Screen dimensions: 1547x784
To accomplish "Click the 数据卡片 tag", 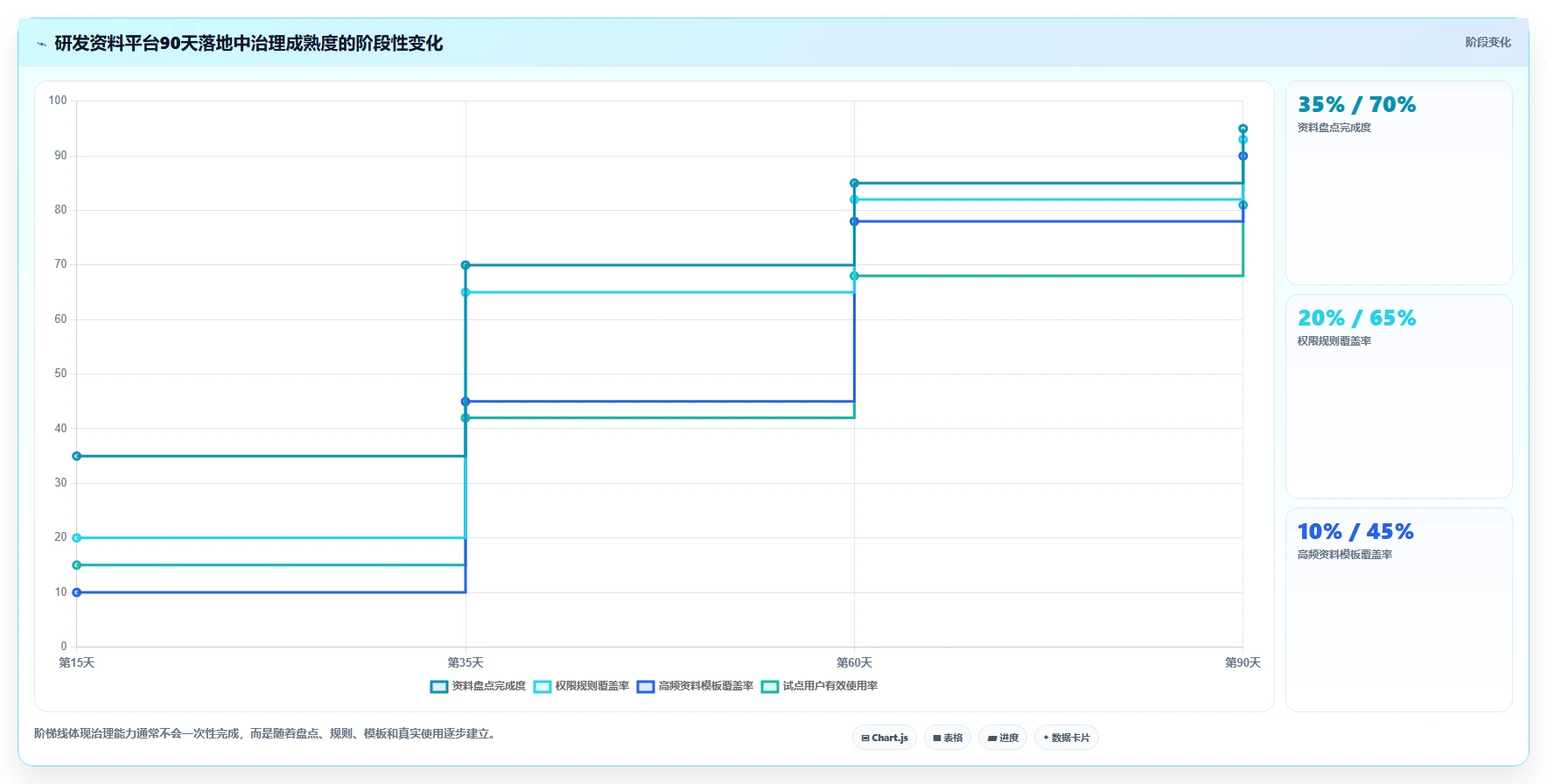I will point(1067,738).
